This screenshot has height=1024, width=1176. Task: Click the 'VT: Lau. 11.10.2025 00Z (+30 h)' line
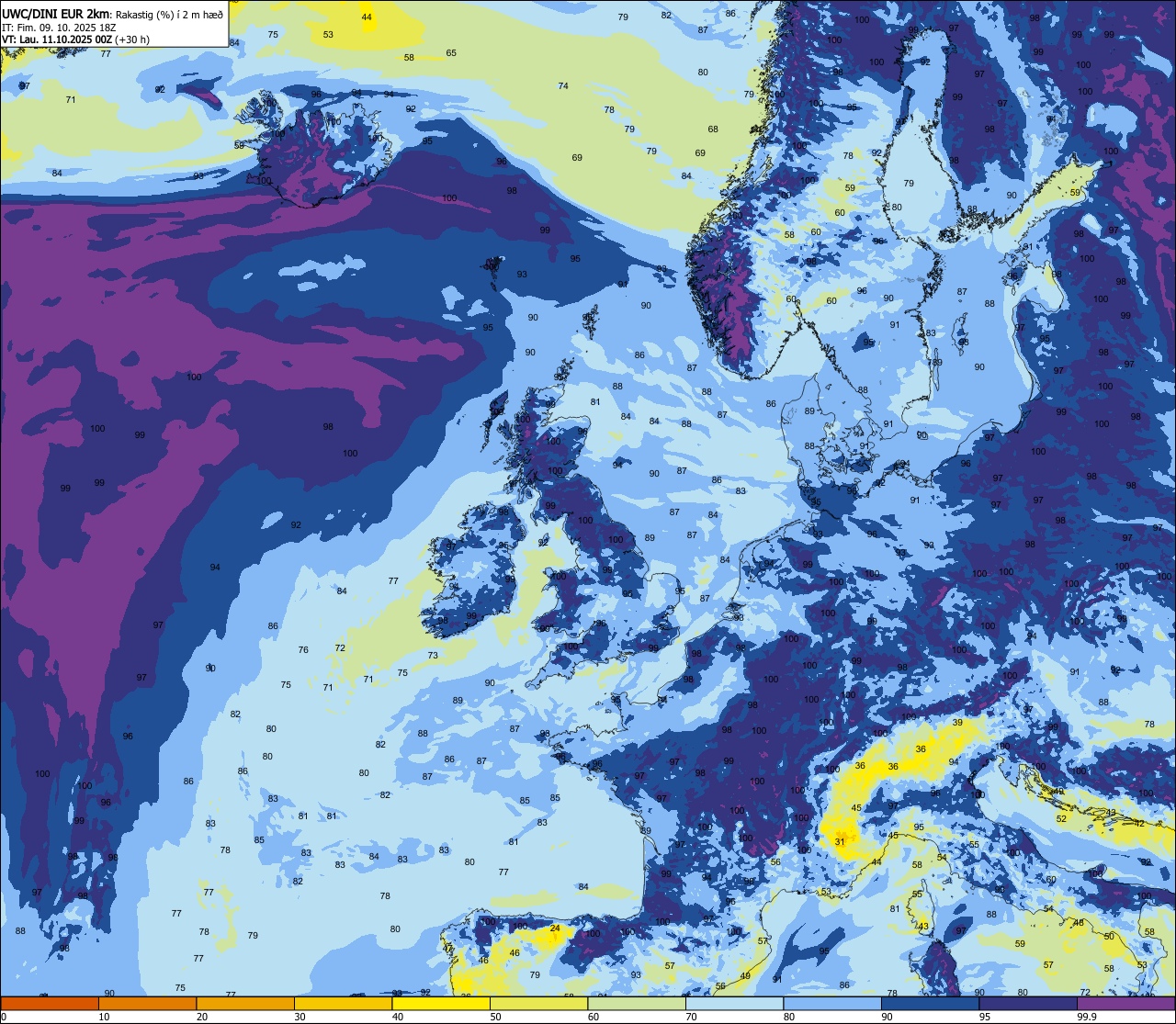point(75,39)
